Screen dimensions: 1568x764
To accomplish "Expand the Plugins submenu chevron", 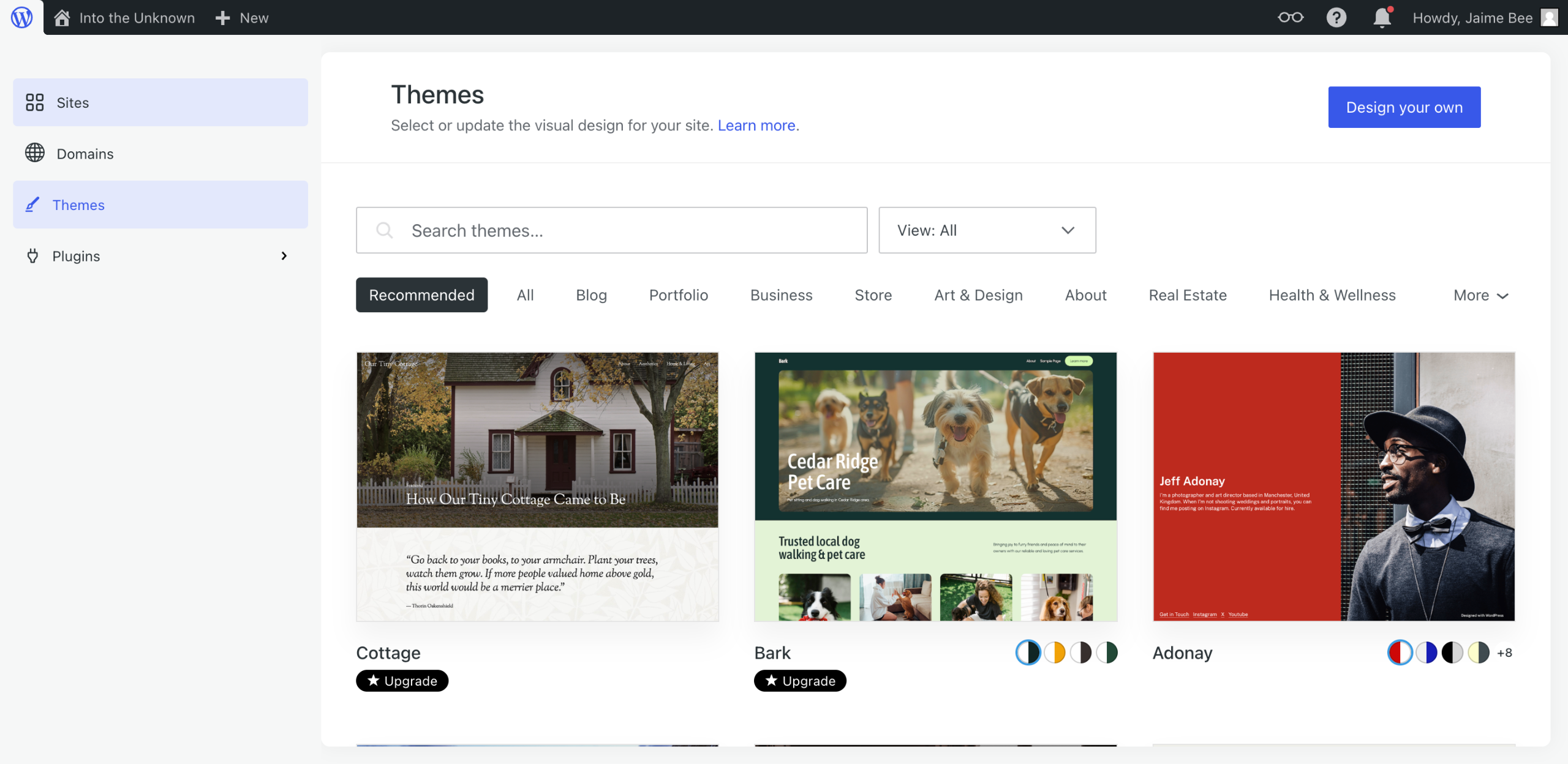I will click(284, 256).
